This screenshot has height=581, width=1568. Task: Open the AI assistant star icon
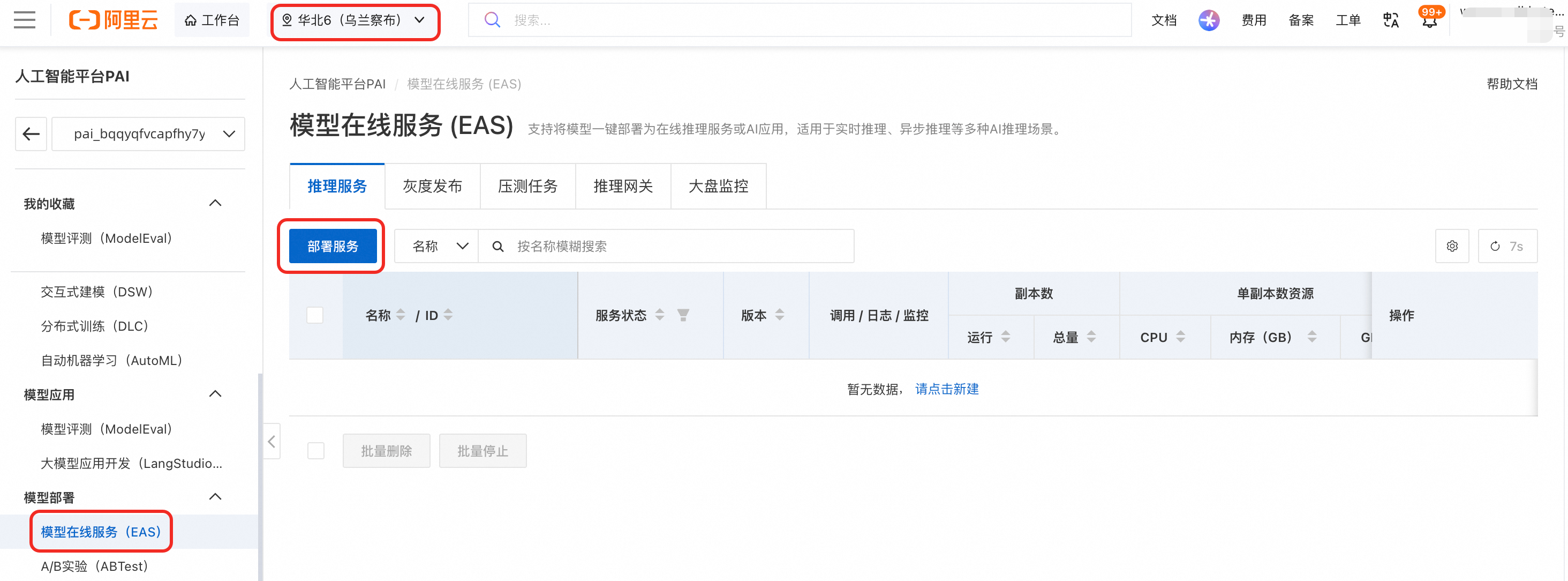click(1209, 20)
